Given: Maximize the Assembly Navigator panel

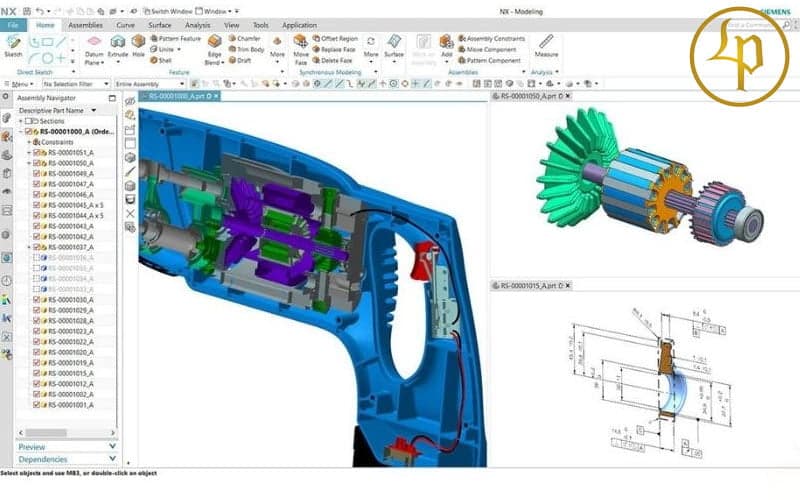Looking at the screenshot, I should point(112,98).
